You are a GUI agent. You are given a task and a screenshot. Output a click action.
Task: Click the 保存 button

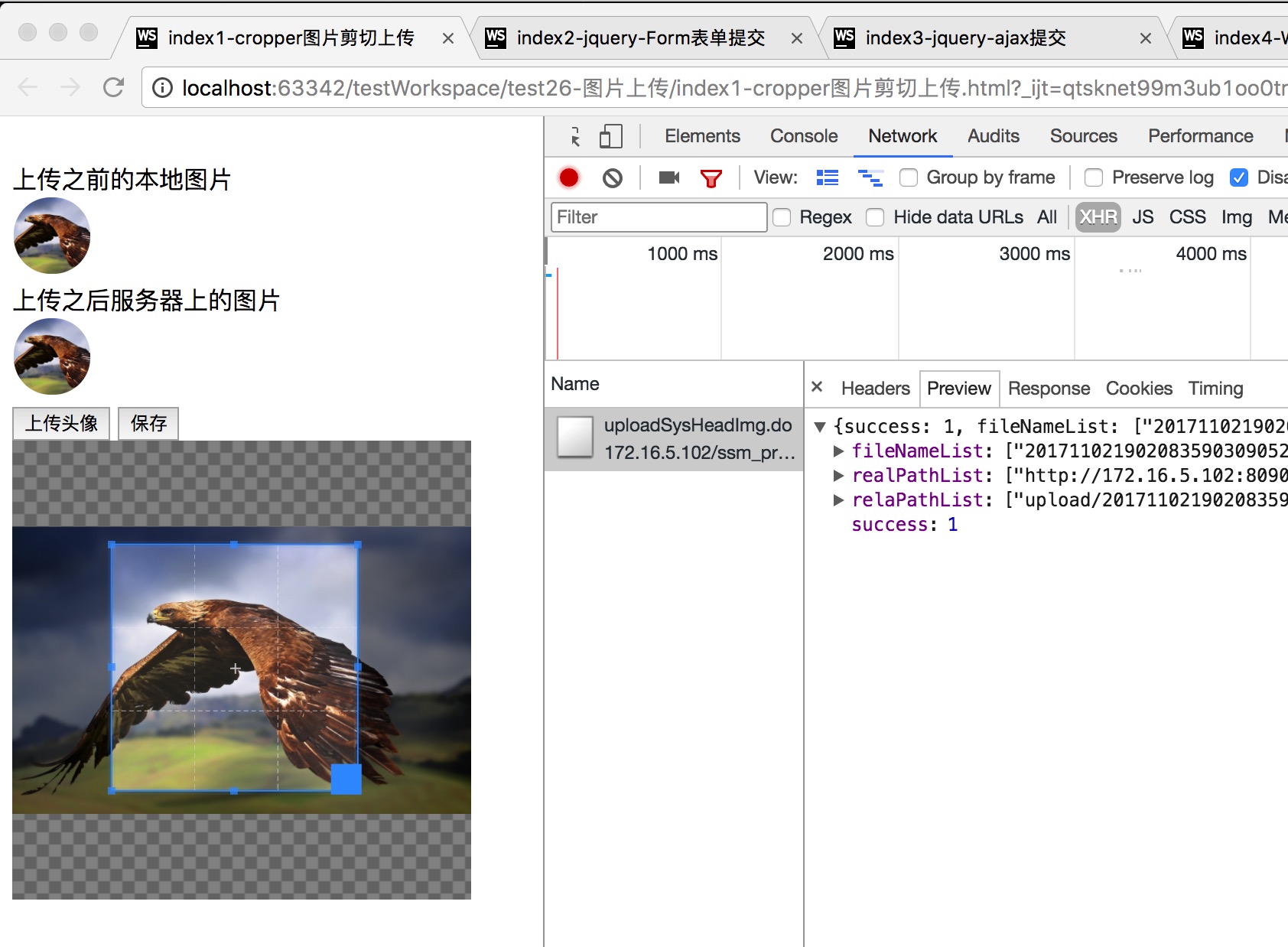coord(148,423)
